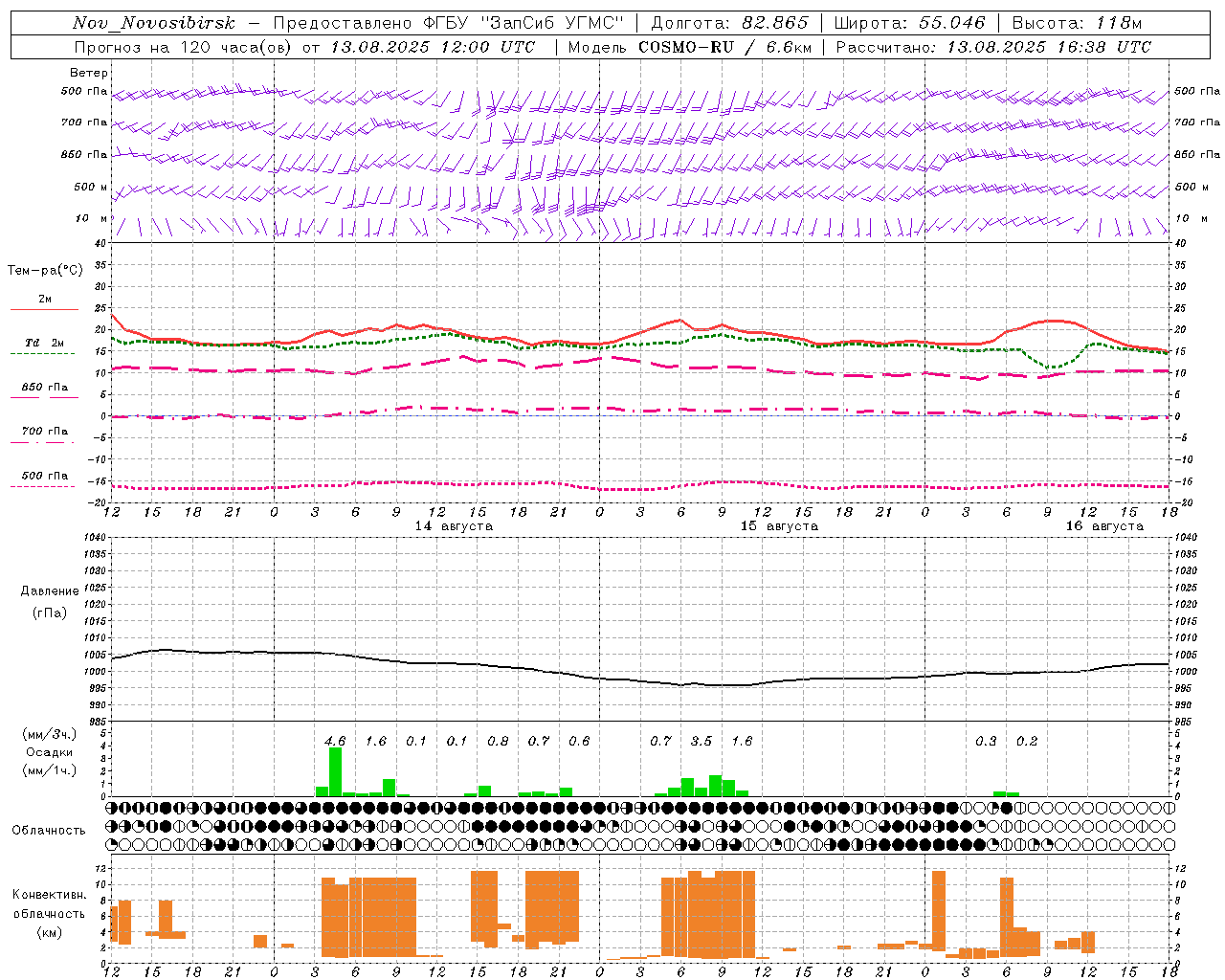This screenshot has height=980, width=1225.
Task: Select the 15 августа date label
Action: (x=779, y=526)
